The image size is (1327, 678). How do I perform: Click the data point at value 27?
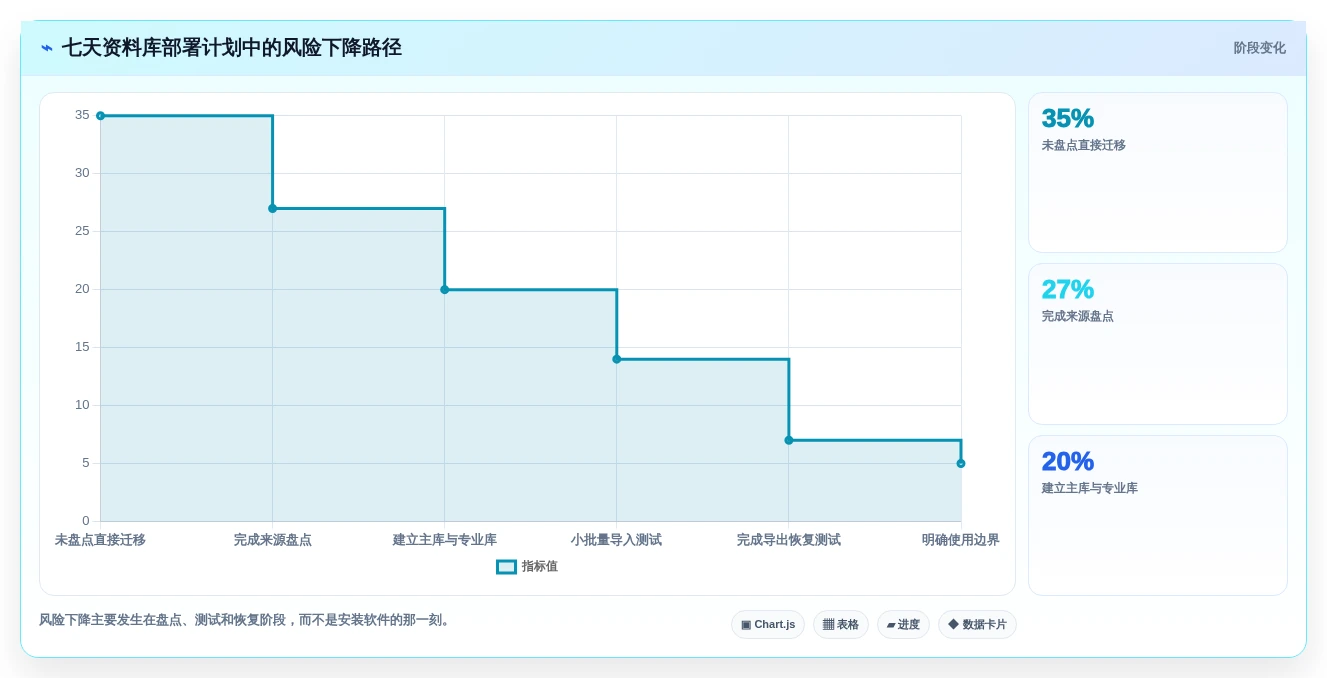[x=272, y=208]
